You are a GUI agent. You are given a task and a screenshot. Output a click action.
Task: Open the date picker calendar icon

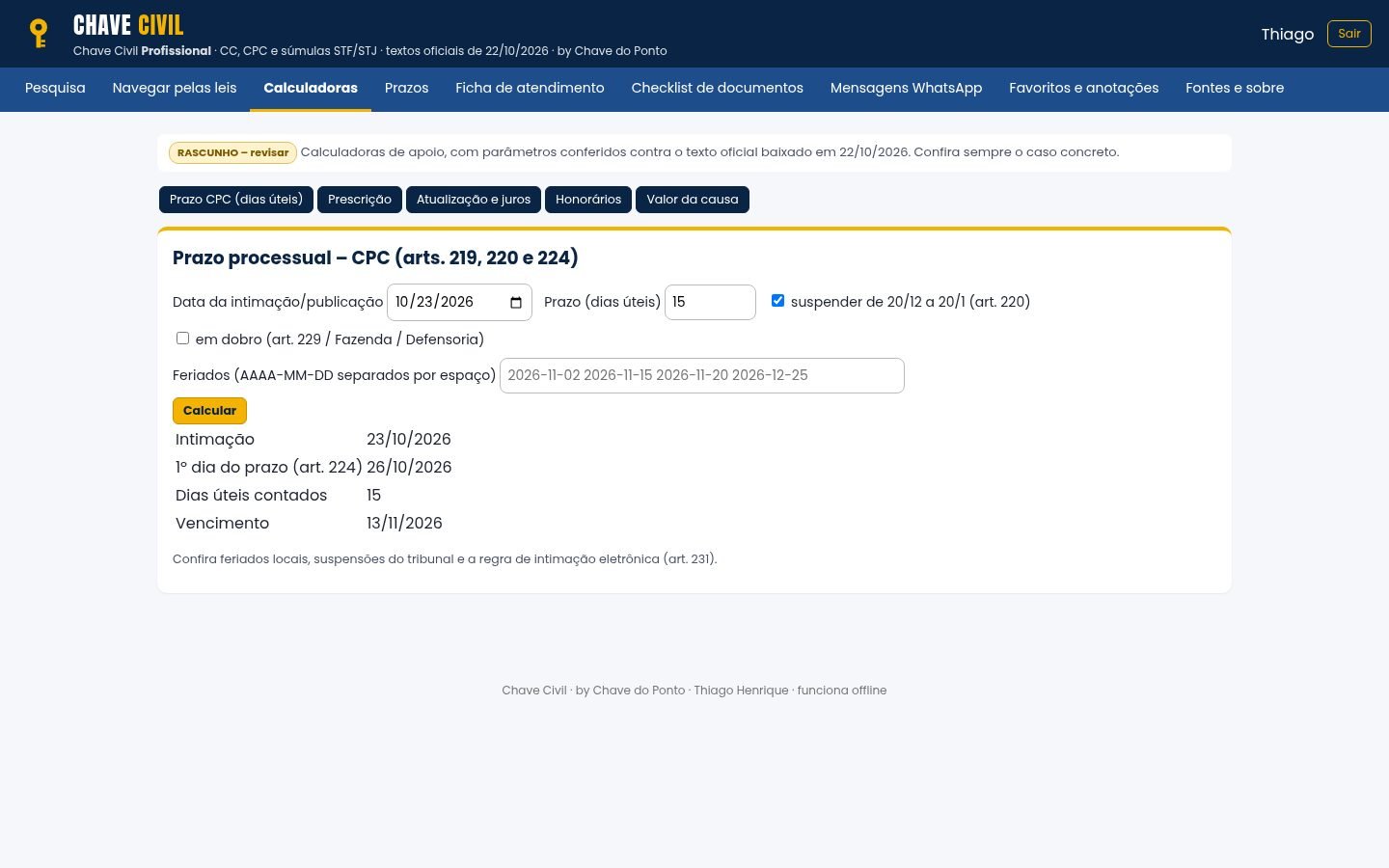click(516, 303)
